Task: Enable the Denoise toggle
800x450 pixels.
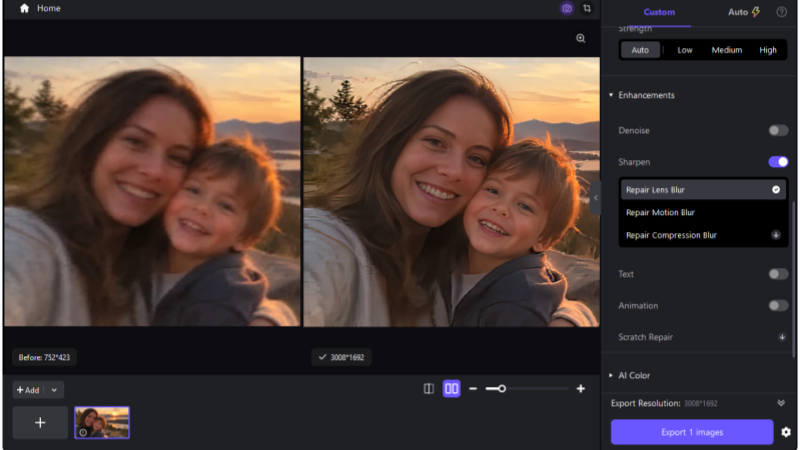Action: (778, 131)
